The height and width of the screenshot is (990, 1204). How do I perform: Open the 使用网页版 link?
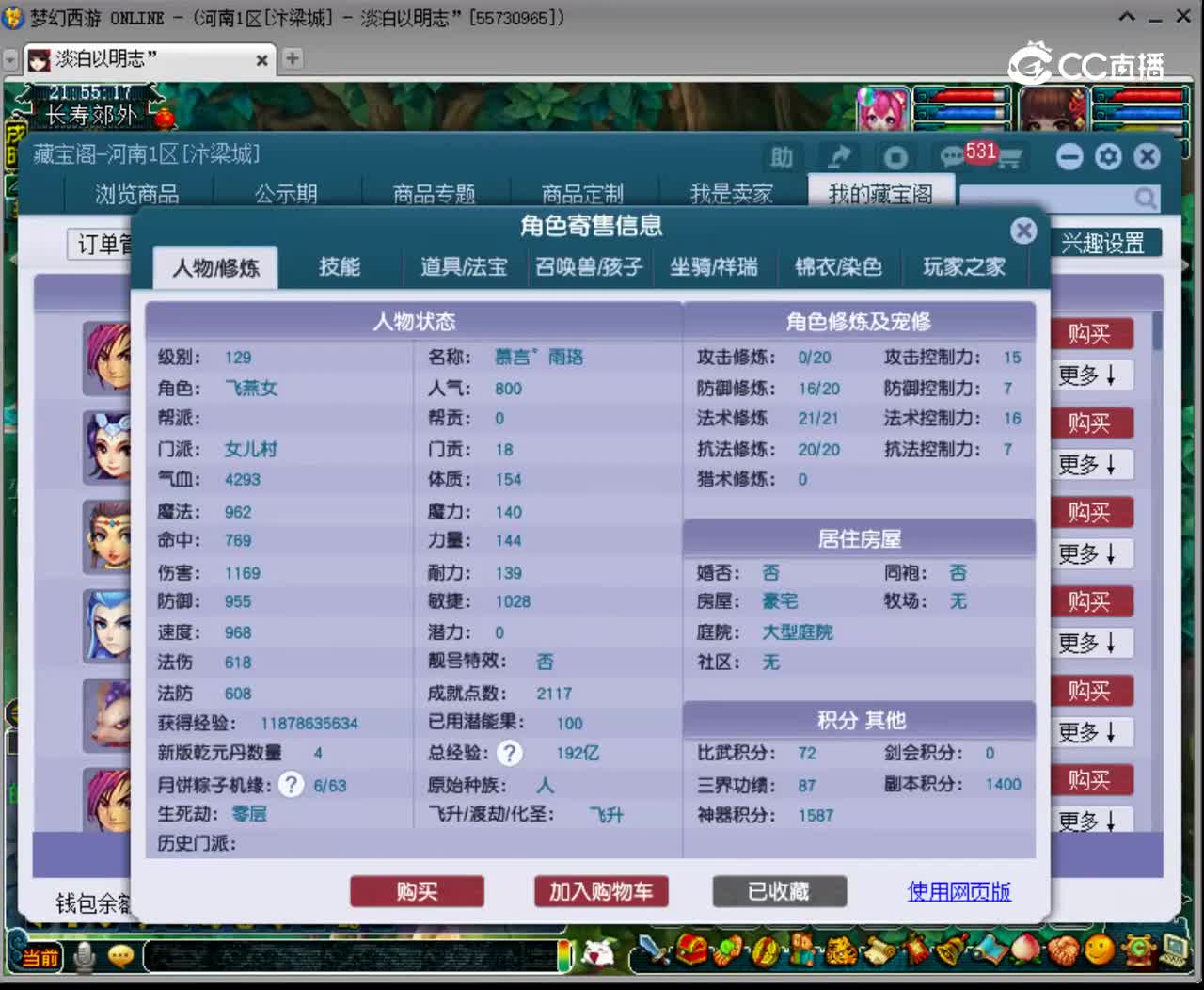tap(959, 891)
